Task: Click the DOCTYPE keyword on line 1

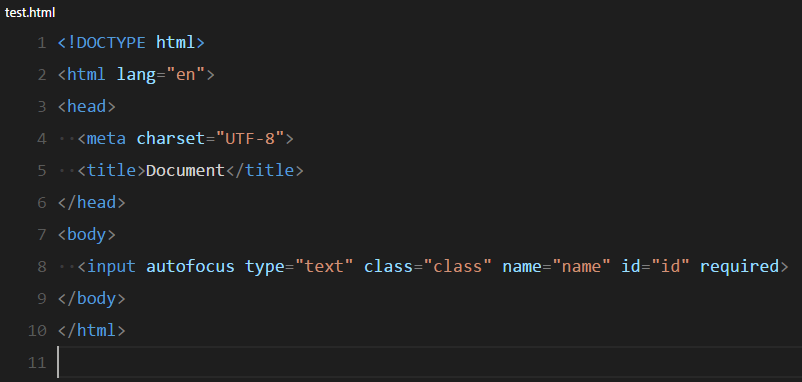Action: pyautogui.click(x=112, y=43)
